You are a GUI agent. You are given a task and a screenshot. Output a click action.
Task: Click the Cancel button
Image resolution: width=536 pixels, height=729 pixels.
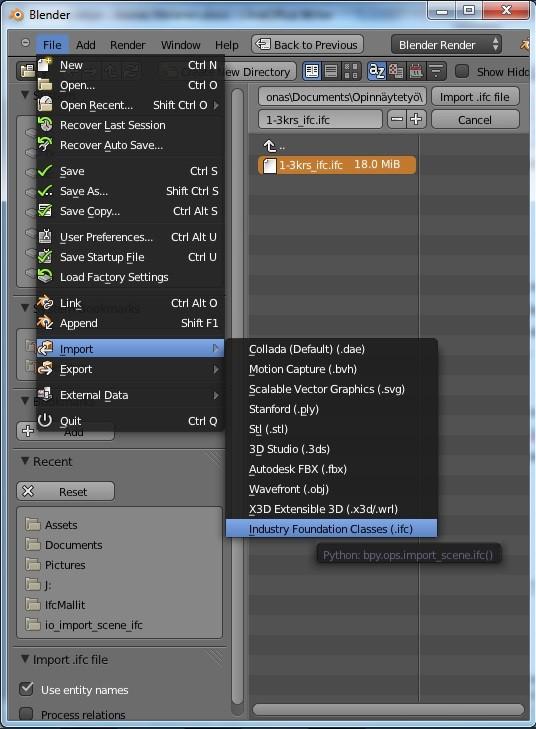(475, 119)
